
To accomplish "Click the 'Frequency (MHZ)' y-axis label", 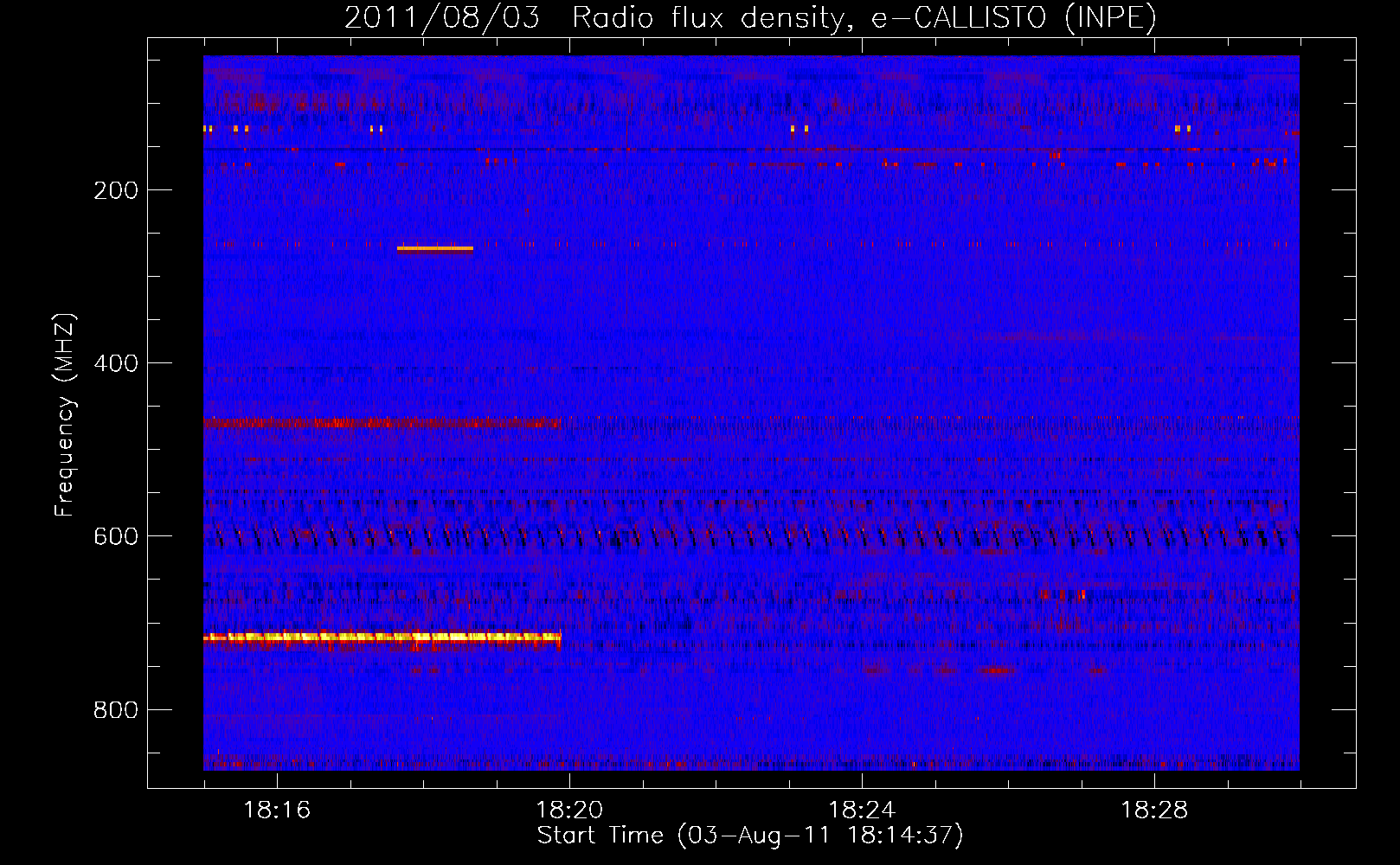I will (64, 415).
